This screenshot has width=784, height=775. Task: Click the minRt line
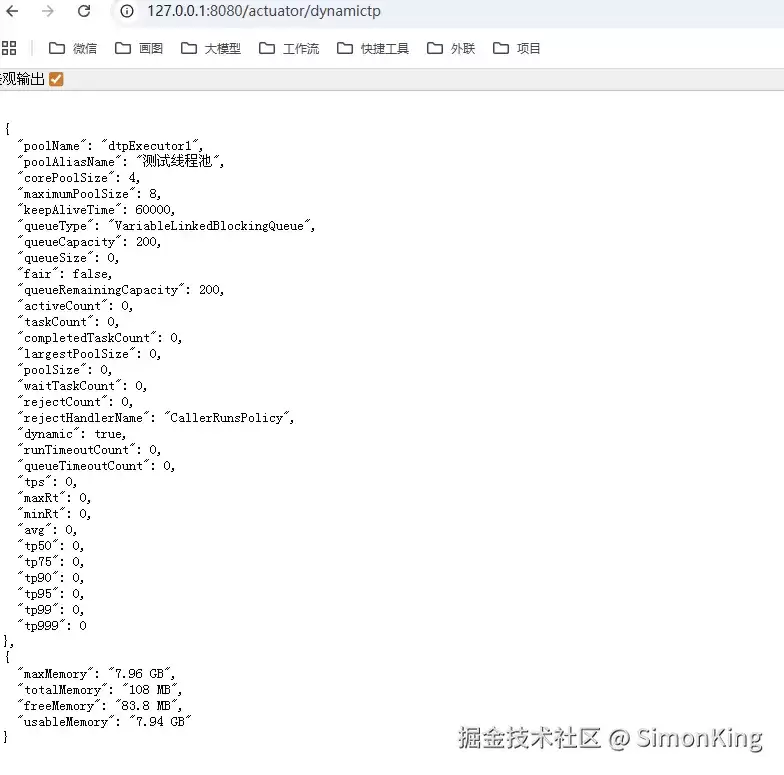point(54,514)
